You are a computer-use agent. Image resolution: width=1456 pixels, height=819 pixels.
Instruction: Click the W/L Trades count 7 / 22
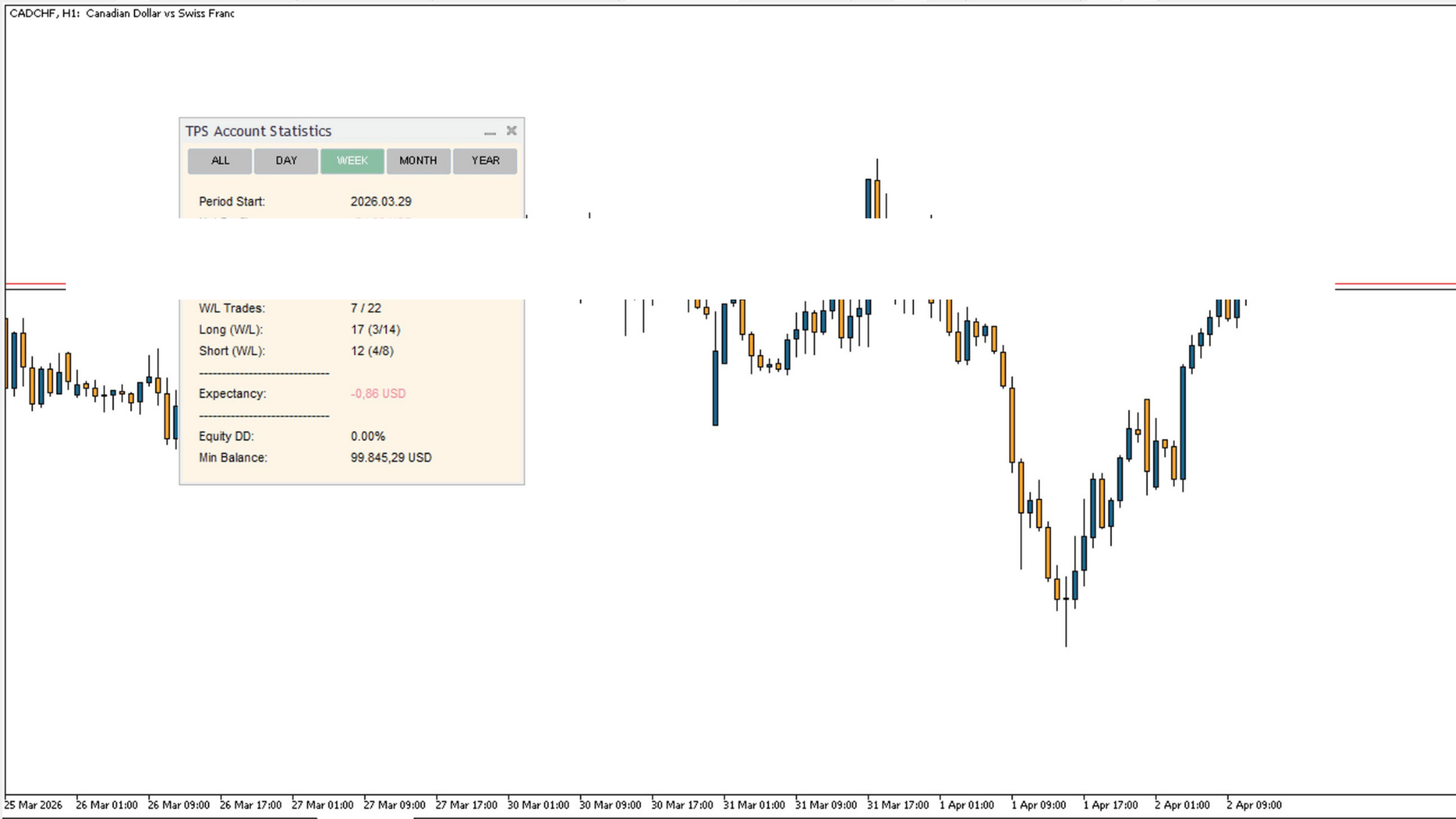366,309
